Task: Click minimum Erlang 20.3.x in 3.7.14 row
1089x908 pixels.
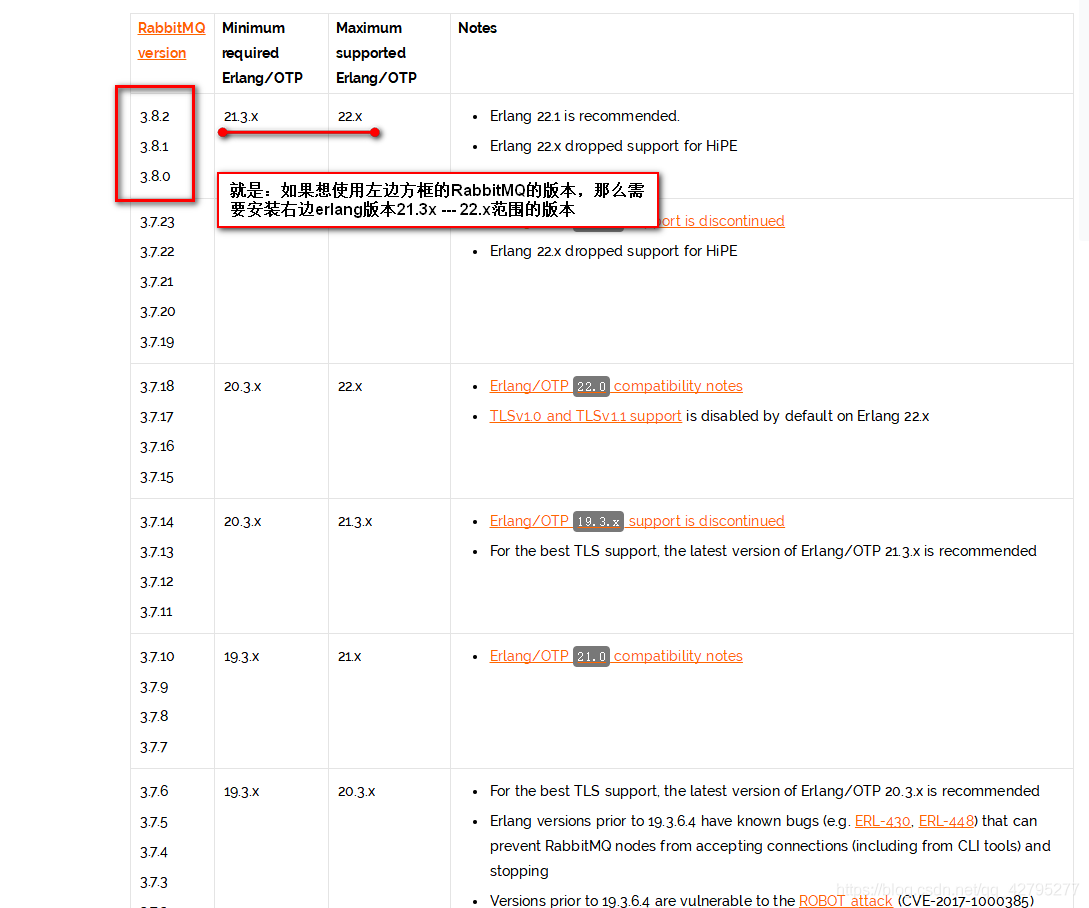Action: click(x=242, y=522)
